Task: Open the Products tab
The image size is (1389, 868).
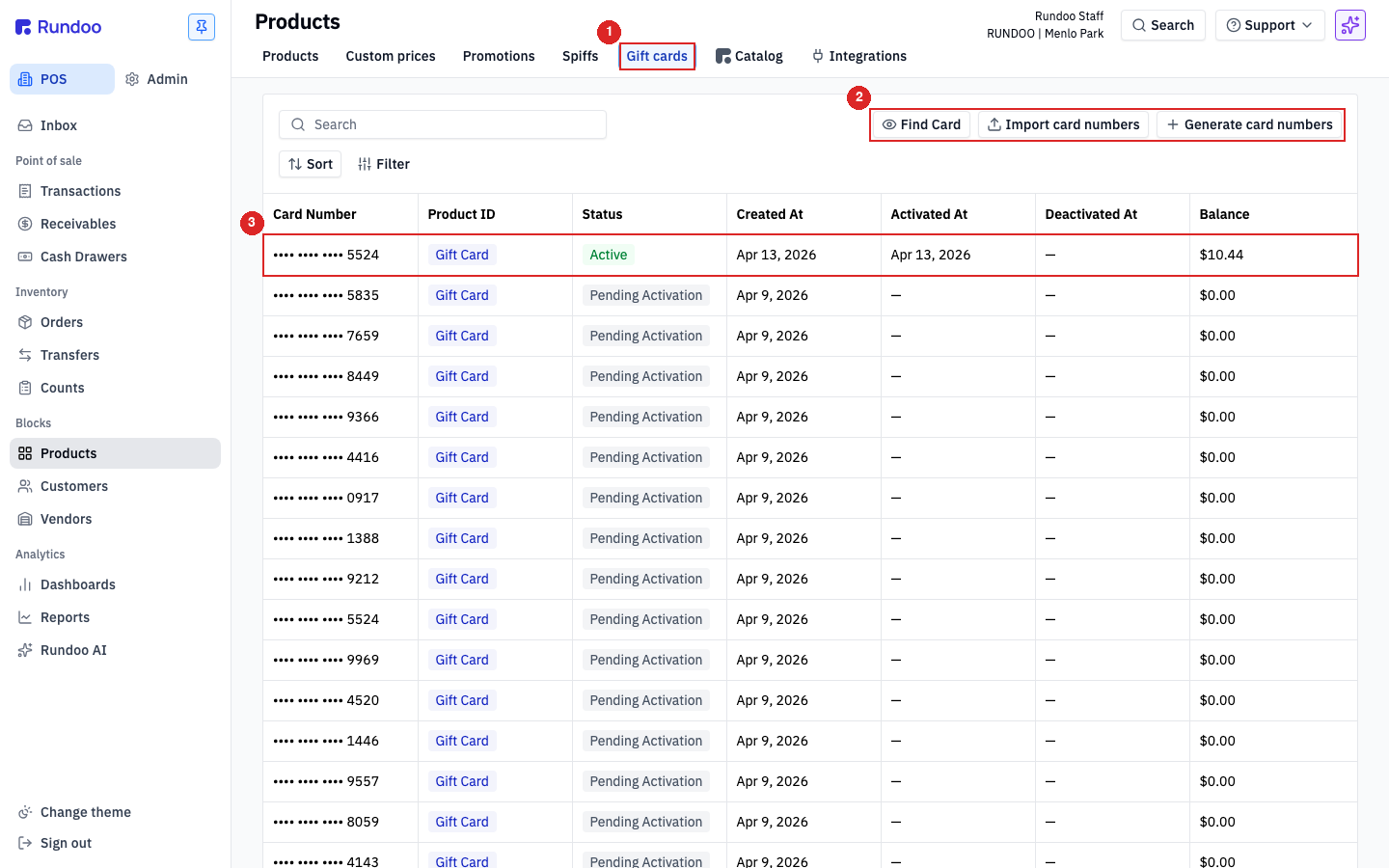Action: click(290, 56)
